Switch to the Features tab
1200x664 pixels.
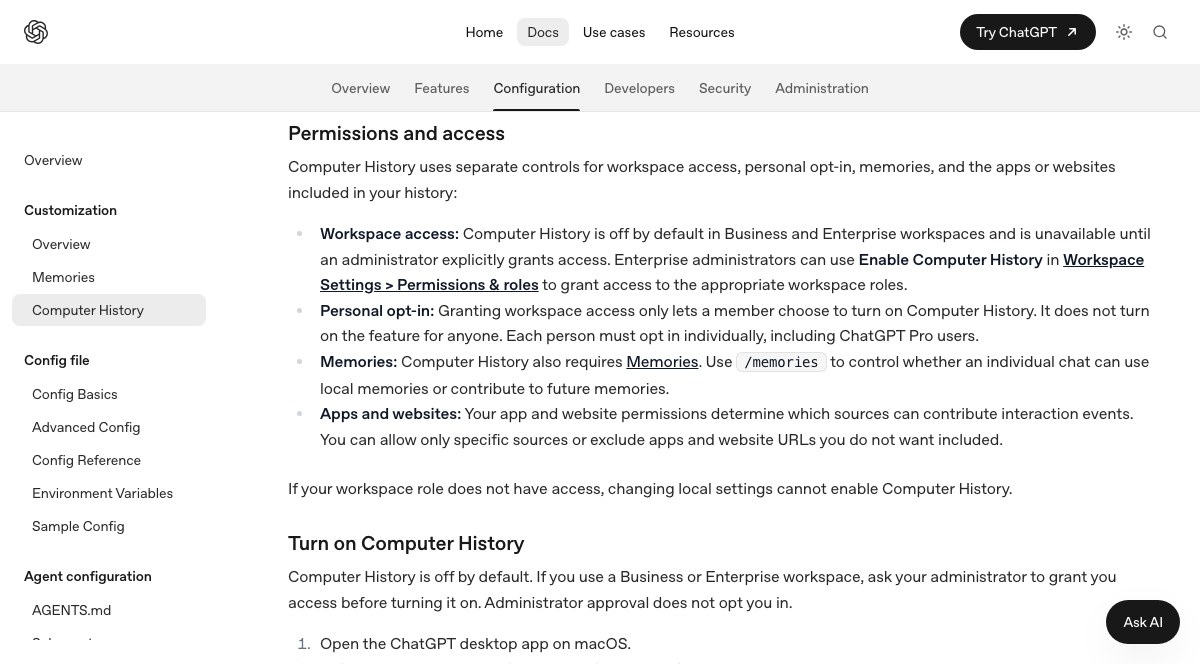click(442, 88)
